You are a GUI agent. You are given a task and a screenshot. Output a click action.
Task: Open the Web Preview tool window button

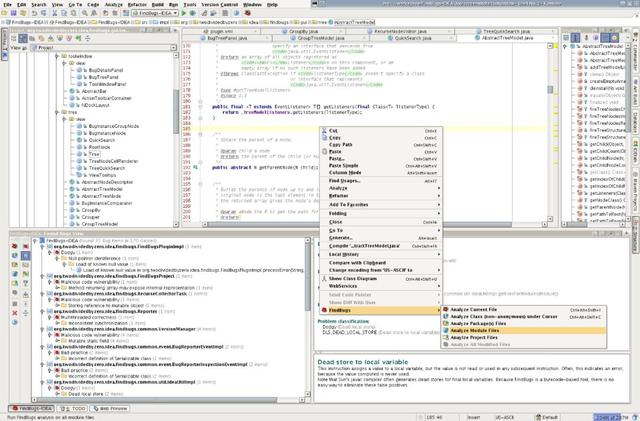pos(110,408)
